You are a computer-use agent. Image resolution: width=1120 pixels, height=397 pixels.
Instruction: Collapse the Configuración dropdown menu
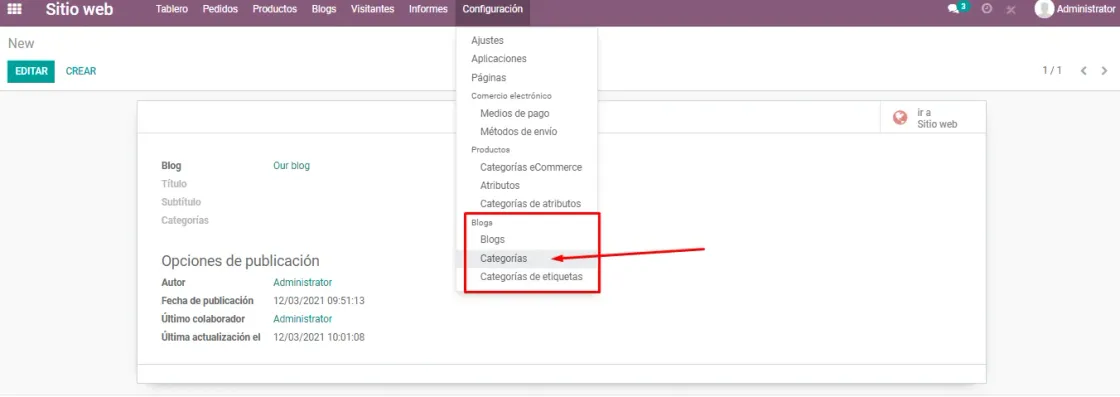(x=492, y=9)
